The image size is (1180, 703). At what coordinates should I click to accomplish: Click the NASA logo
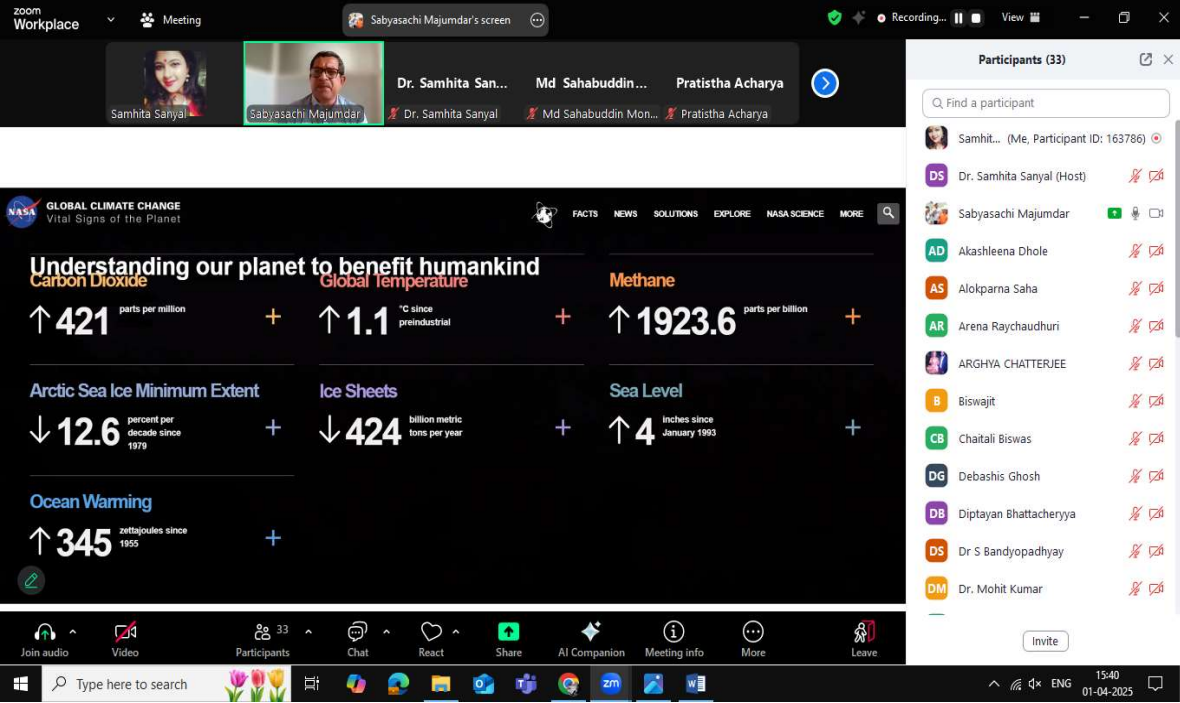point(22,212)
